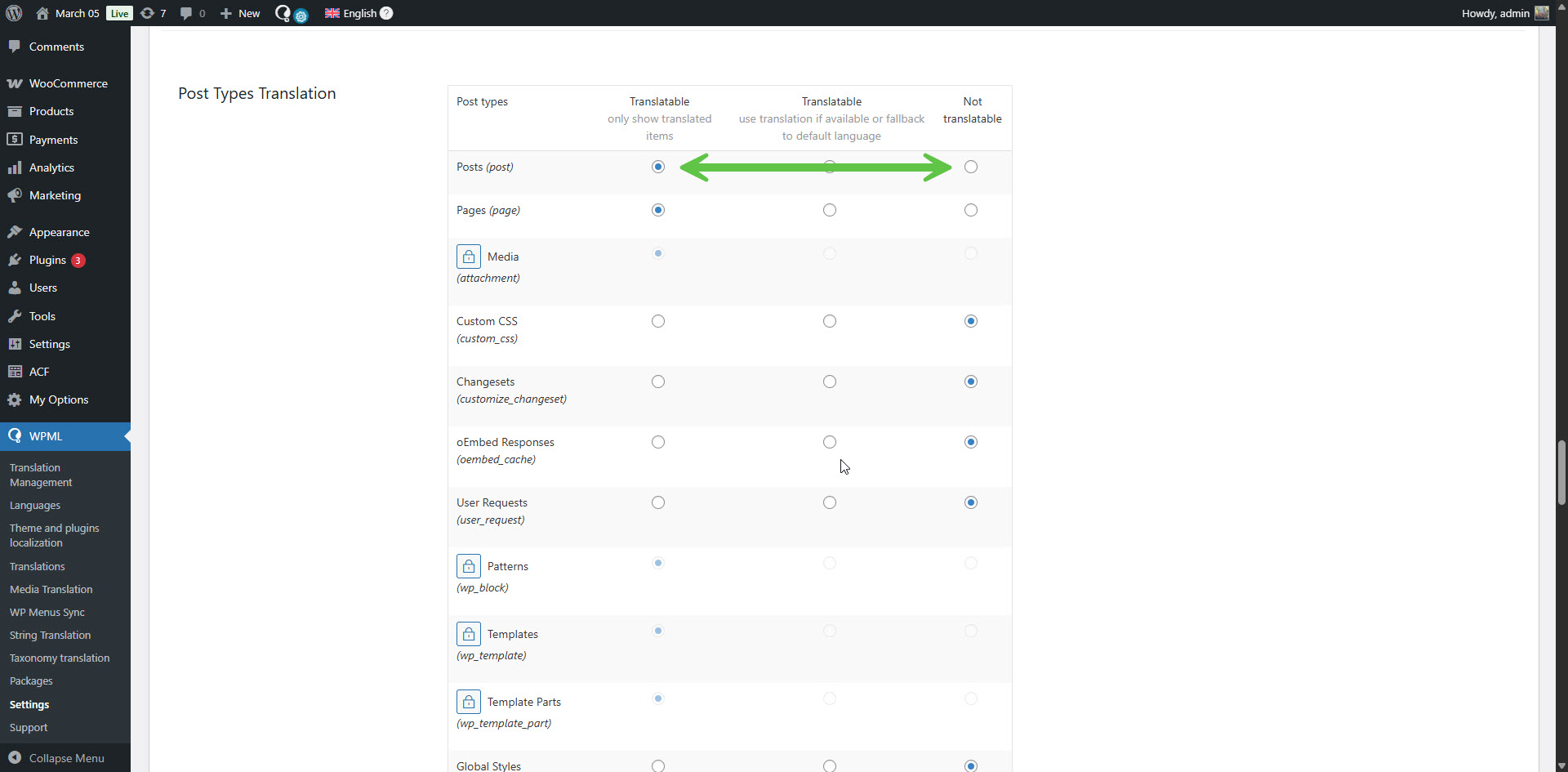
Task: Click the lock icon beside Template Parts
Action: pyautogui.click(x=468, y=702)
